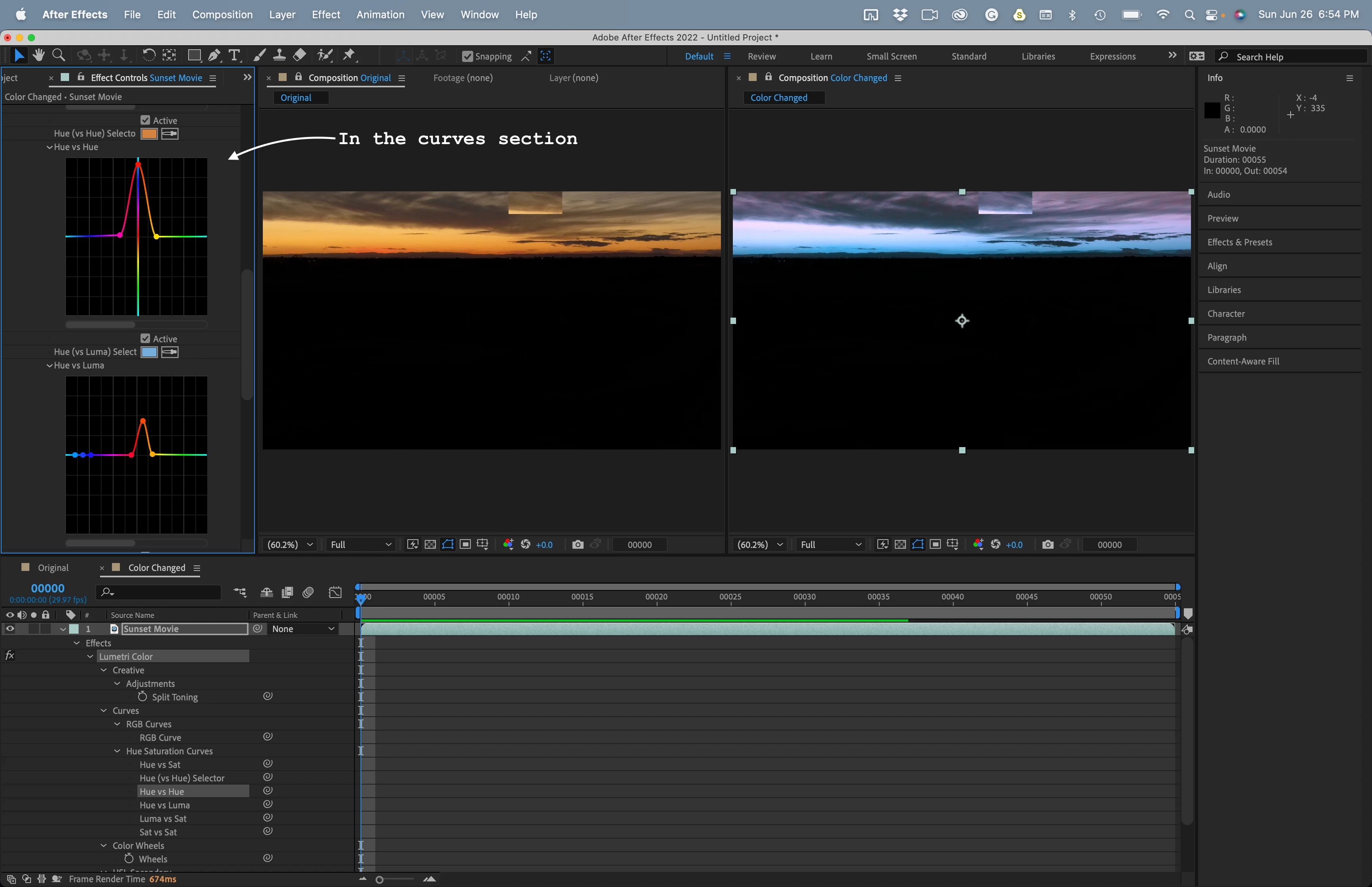Select the Zoom tool in toolbar
Screen dimensions: 1372x887
58,55
